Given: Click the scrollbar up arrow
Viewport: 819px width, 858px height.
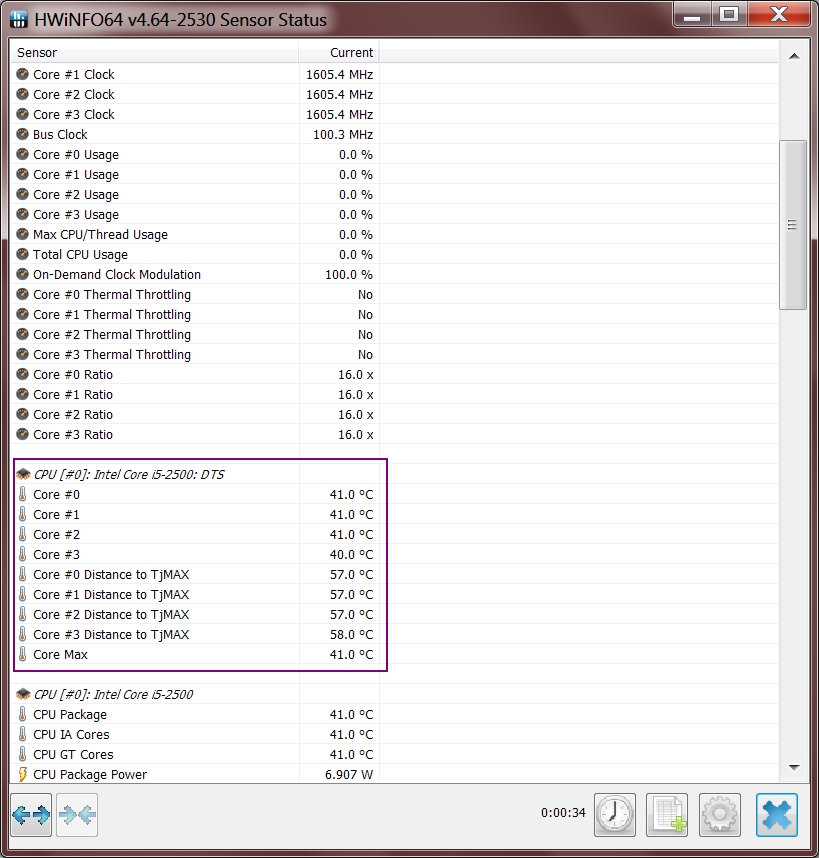Looking at the screenshot, I should coord(794,56).
